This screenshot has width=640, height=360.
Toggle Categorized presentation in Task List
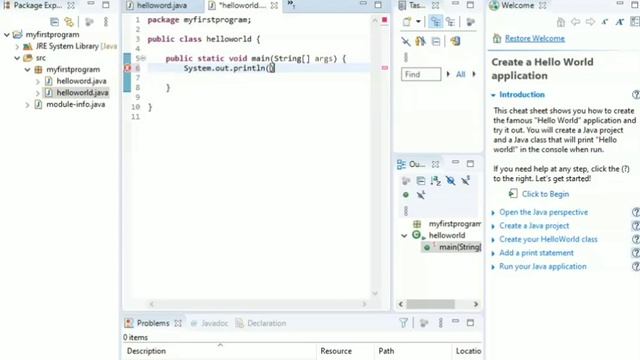point(436,22)
